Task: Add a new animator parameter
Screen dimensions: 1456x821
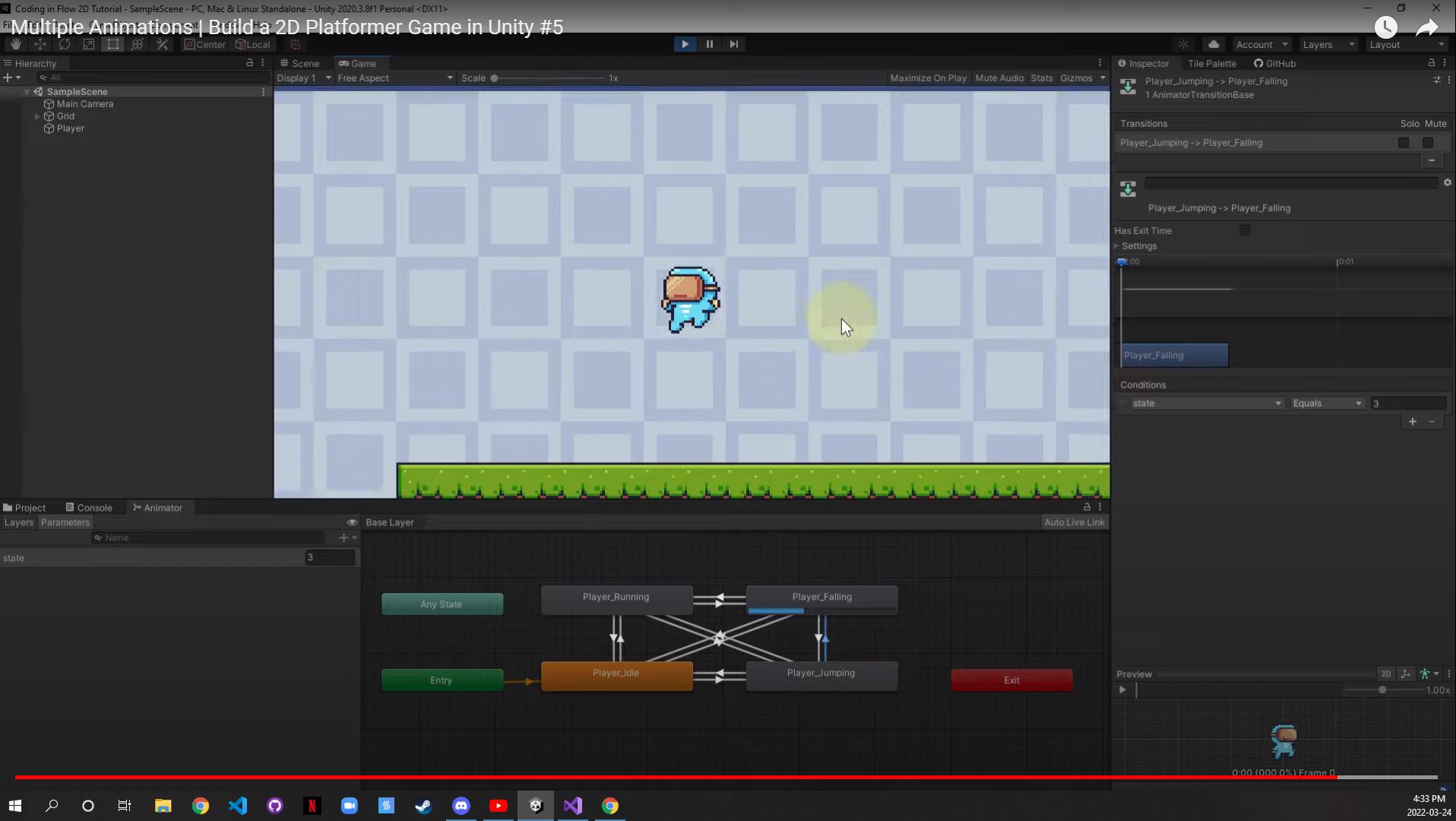Action: click(x=347, y=537)
